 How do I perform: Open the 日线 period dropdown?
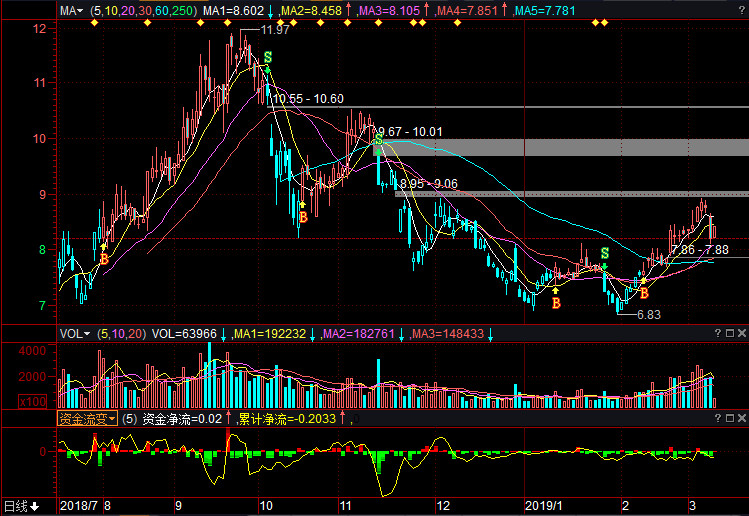coord(21,506)
